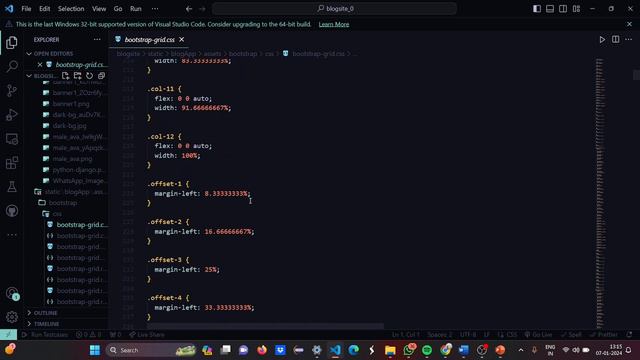Open the Run and Debug view
This screenshot has height=360, width=640.
pyautogui.click(x=12, y=115)
